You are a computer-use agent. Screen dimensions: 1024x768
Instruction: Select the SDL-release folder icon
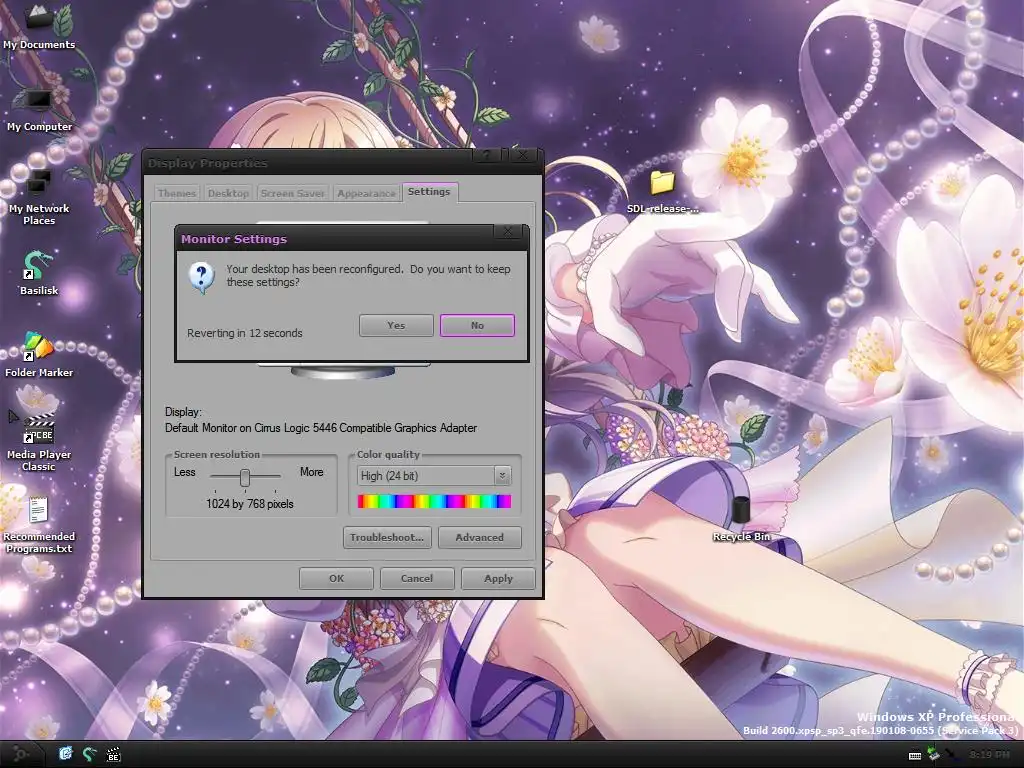662,191
